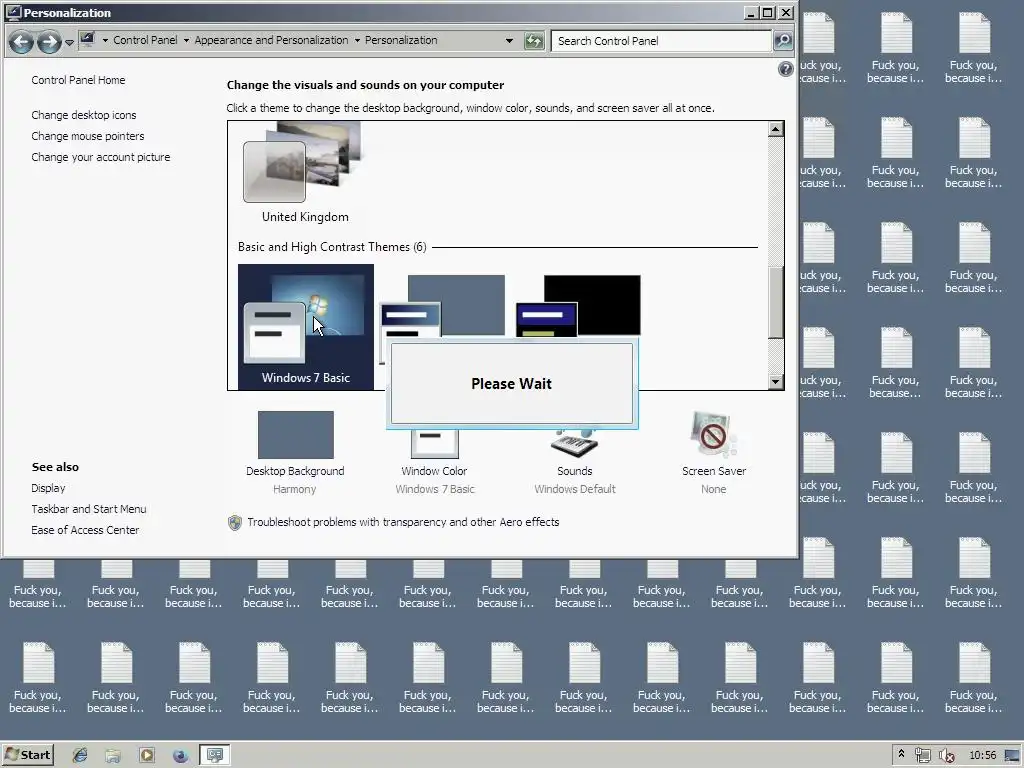Open the recent pages dropdown arrow

69,42
